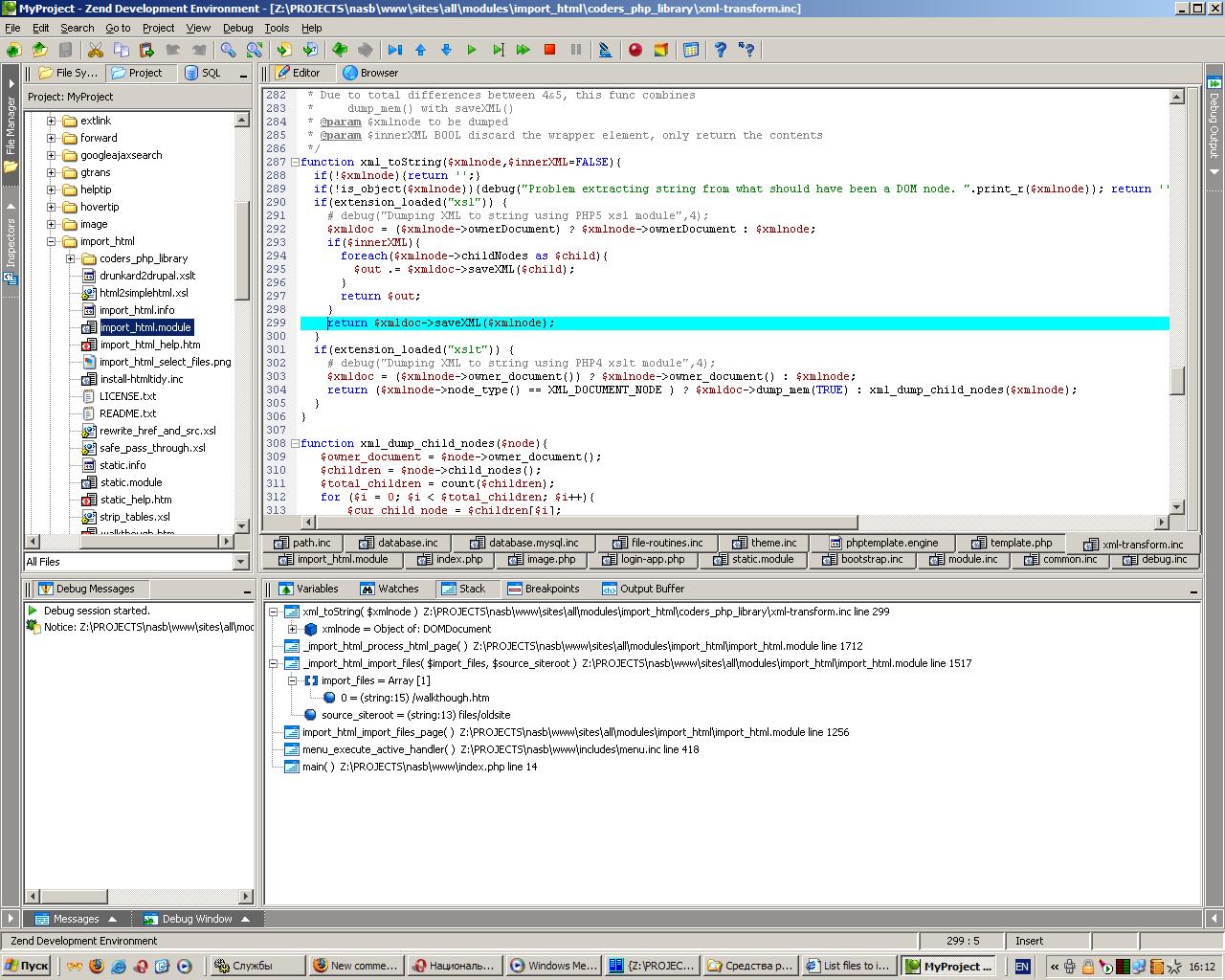
Task: Click the editor vertical scrollbar thumb
Action: (x=1177, y=381)
